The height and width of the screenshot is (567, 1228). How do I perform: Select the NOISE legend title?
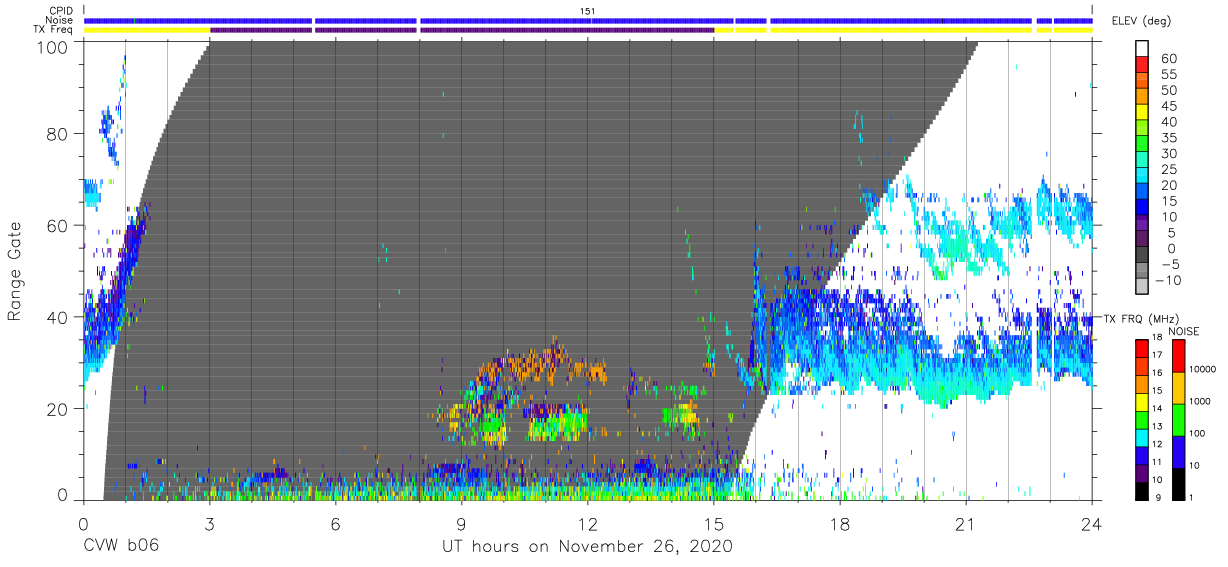tap(1182, 331)
